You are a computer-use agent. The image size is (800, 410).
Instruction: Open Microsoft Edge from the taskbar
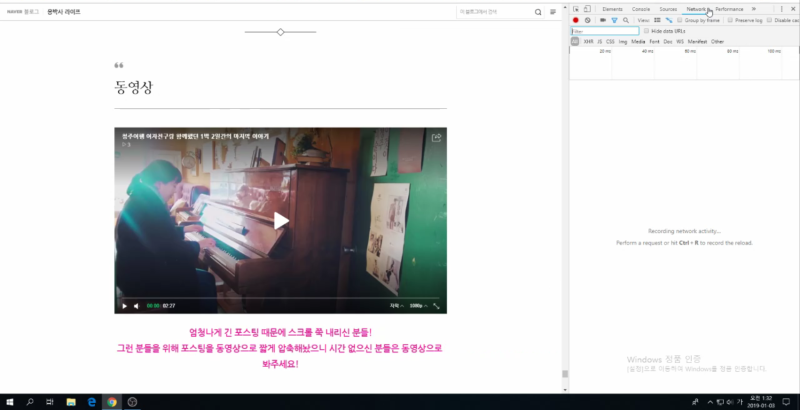[x=92, y=402]
